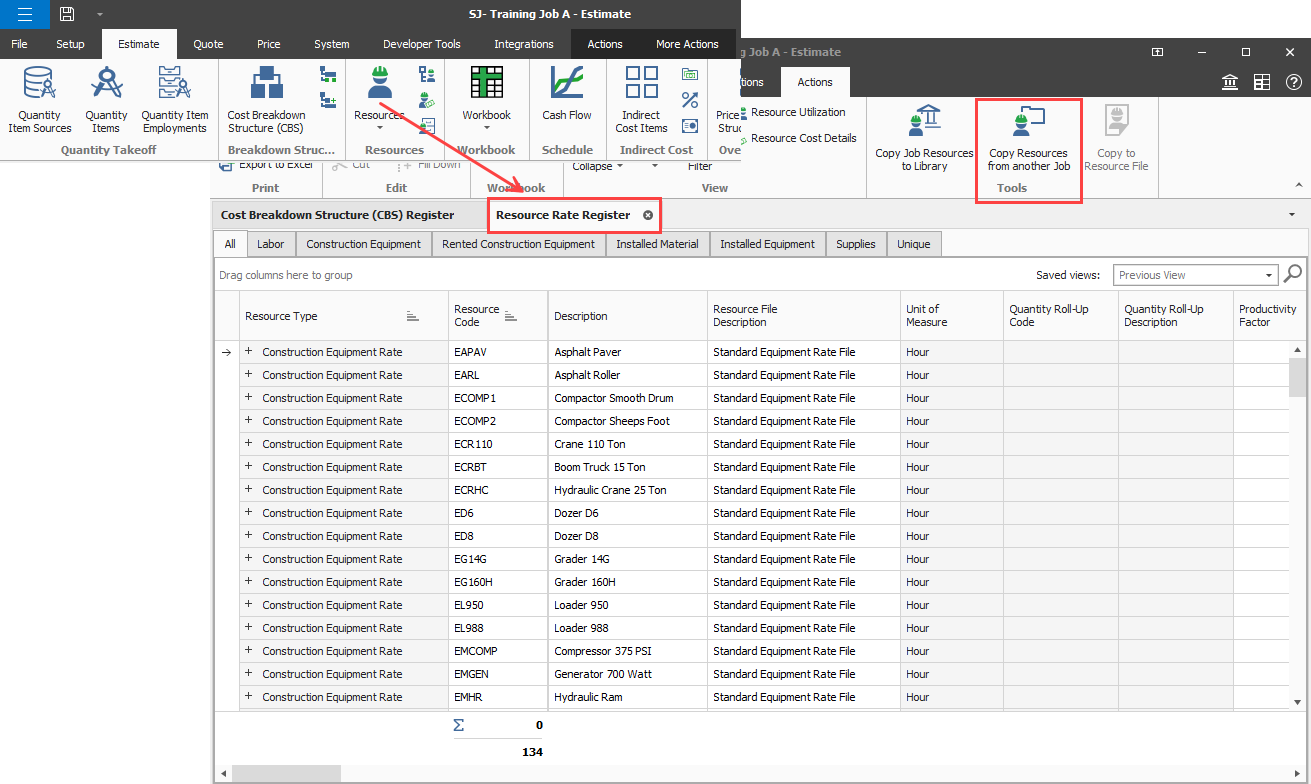1311x784 pixels.
Task: Switch to the Quote ribbon tab
Action: point(208,44)
